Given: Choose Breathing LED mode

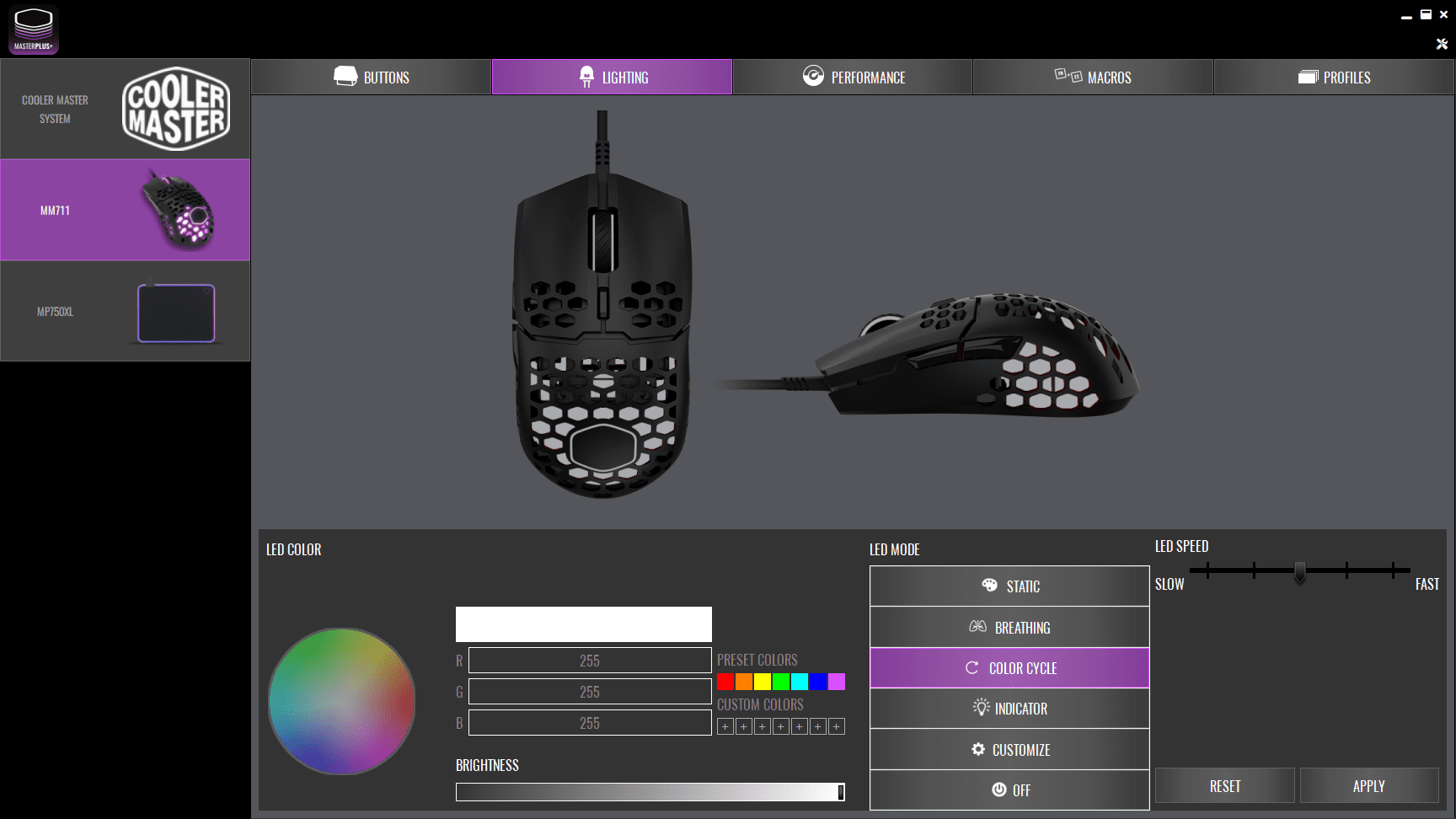Looking at the screenshot, I should pos(1009,627).
